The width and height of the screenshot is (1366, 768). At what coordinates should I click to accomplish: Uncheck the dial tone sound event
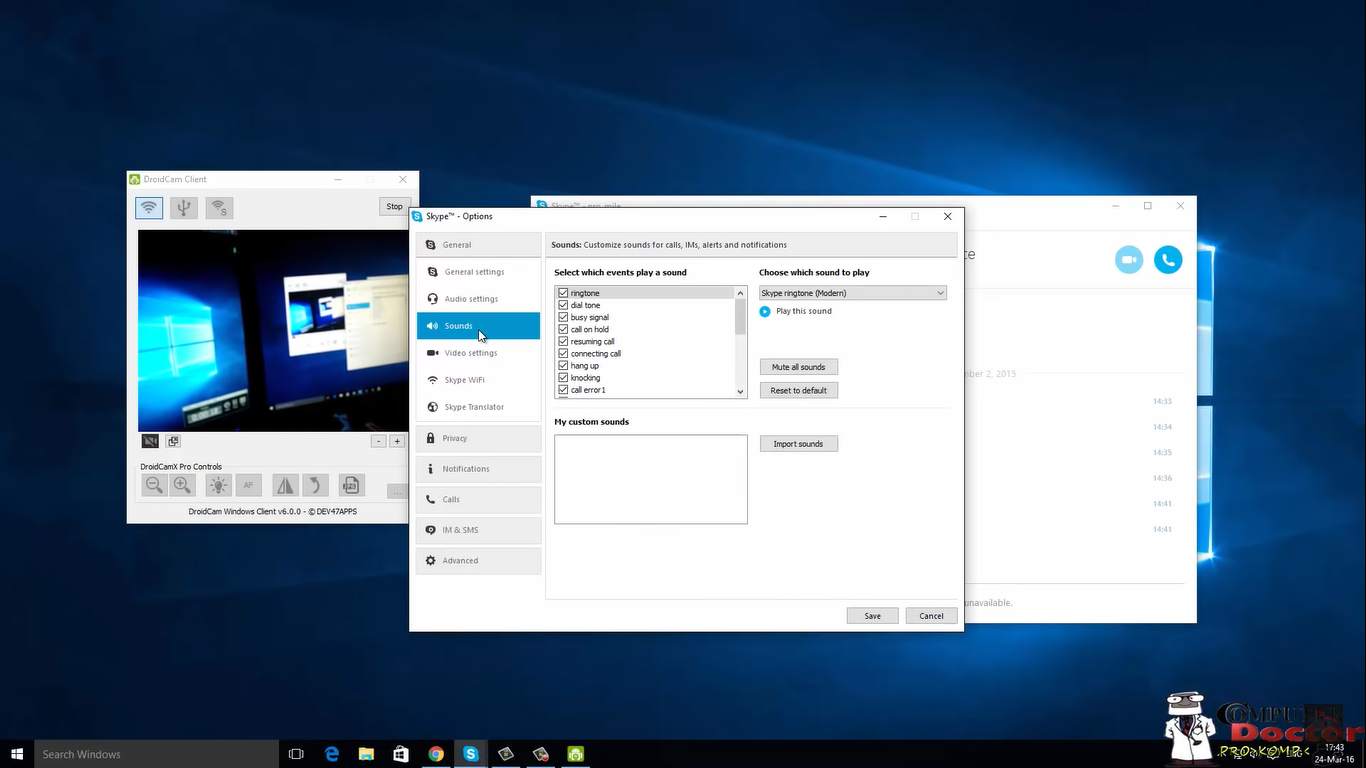click(x=563, y=305)
